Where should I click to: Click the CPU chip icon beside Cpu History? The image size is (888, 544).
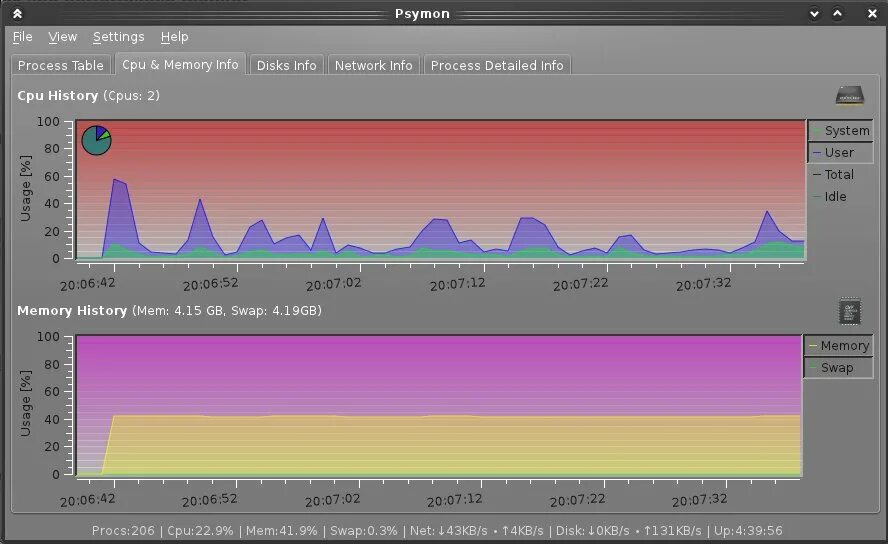849,95
